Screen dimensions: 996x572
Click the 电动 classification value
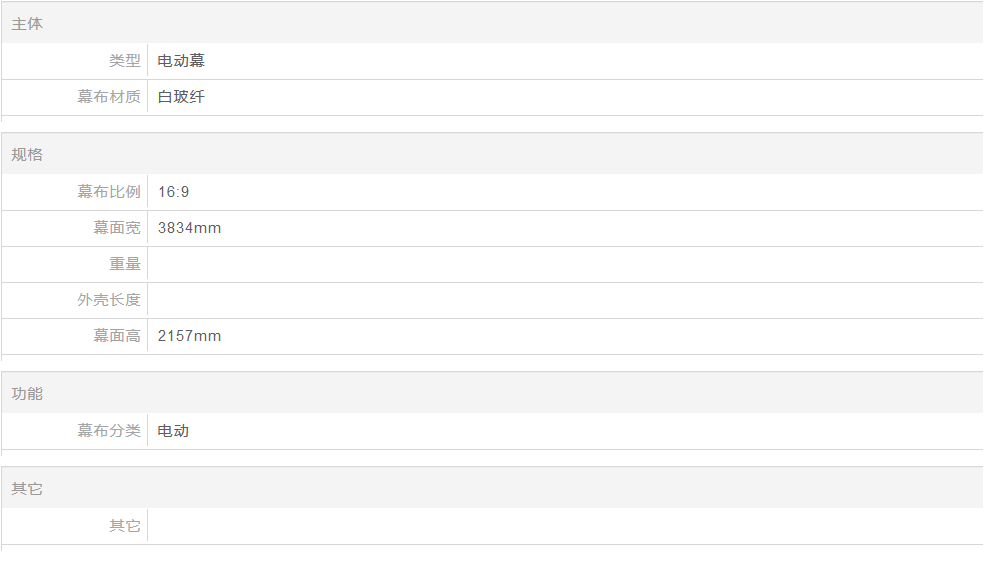pos(173,431)
